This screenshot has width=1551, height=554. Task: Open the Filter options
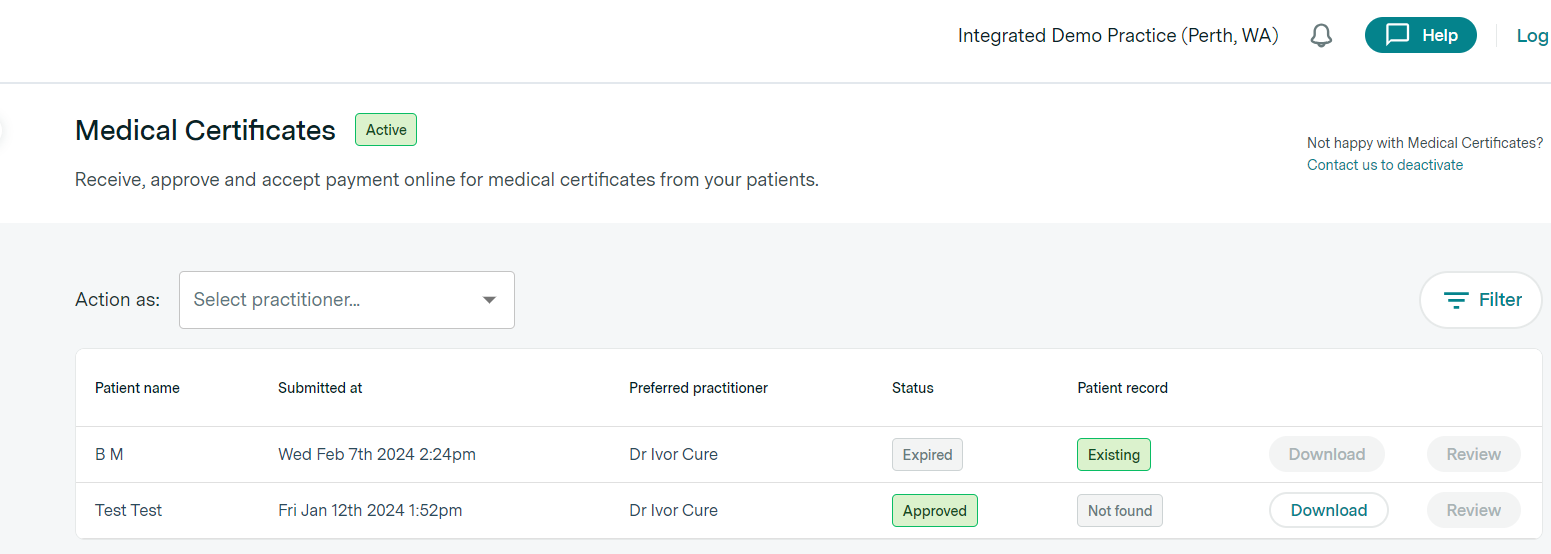(1481, 300)
